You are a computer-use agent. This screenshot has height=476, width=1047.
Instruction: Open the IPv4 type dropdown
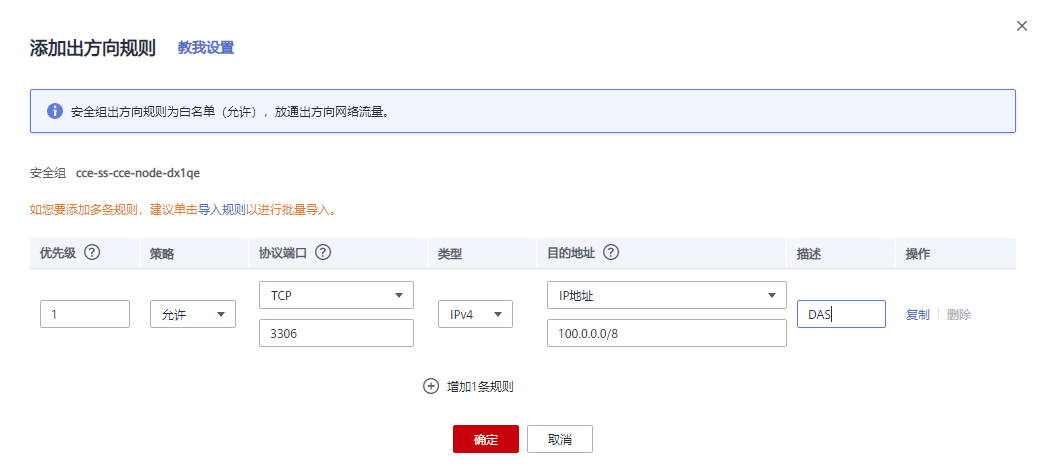click(x=475, y=314)
